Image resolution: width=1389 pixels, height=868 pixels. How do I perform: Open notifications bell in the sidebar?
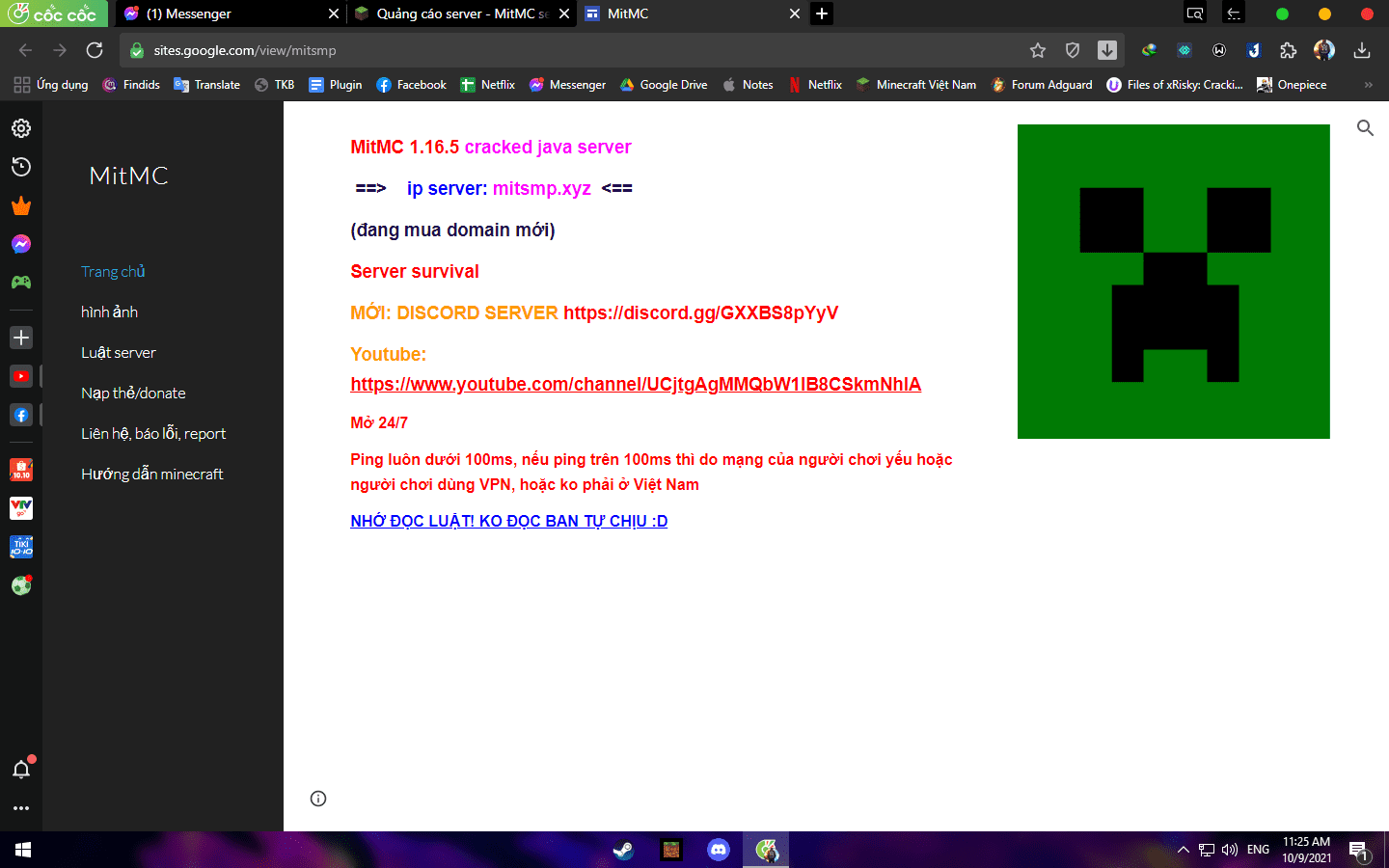coord(21,769)
